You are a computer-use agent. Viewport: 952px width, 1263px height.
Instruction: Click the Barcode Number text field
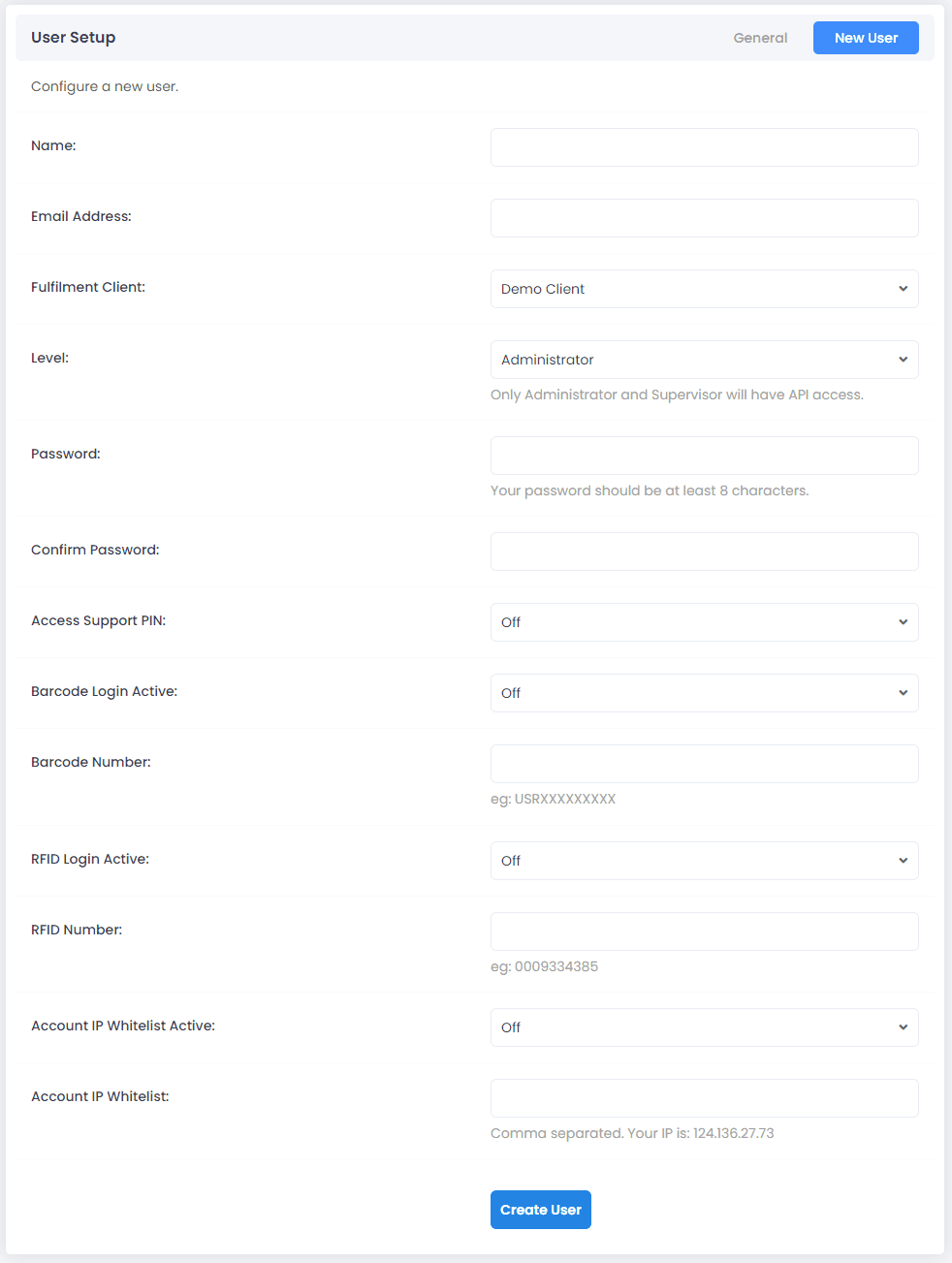pyautogui.click(x=705, y=764)
